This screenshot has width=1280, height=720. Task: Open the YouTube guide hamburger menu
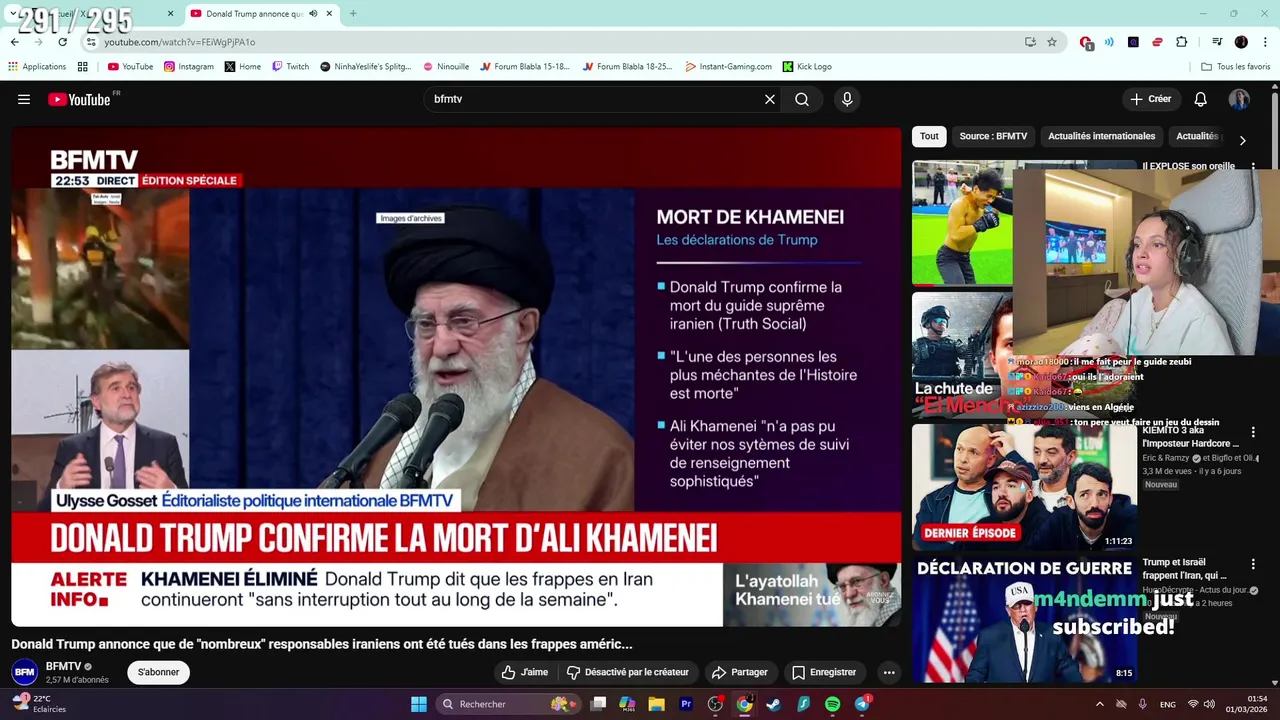[x=24, y=99]
